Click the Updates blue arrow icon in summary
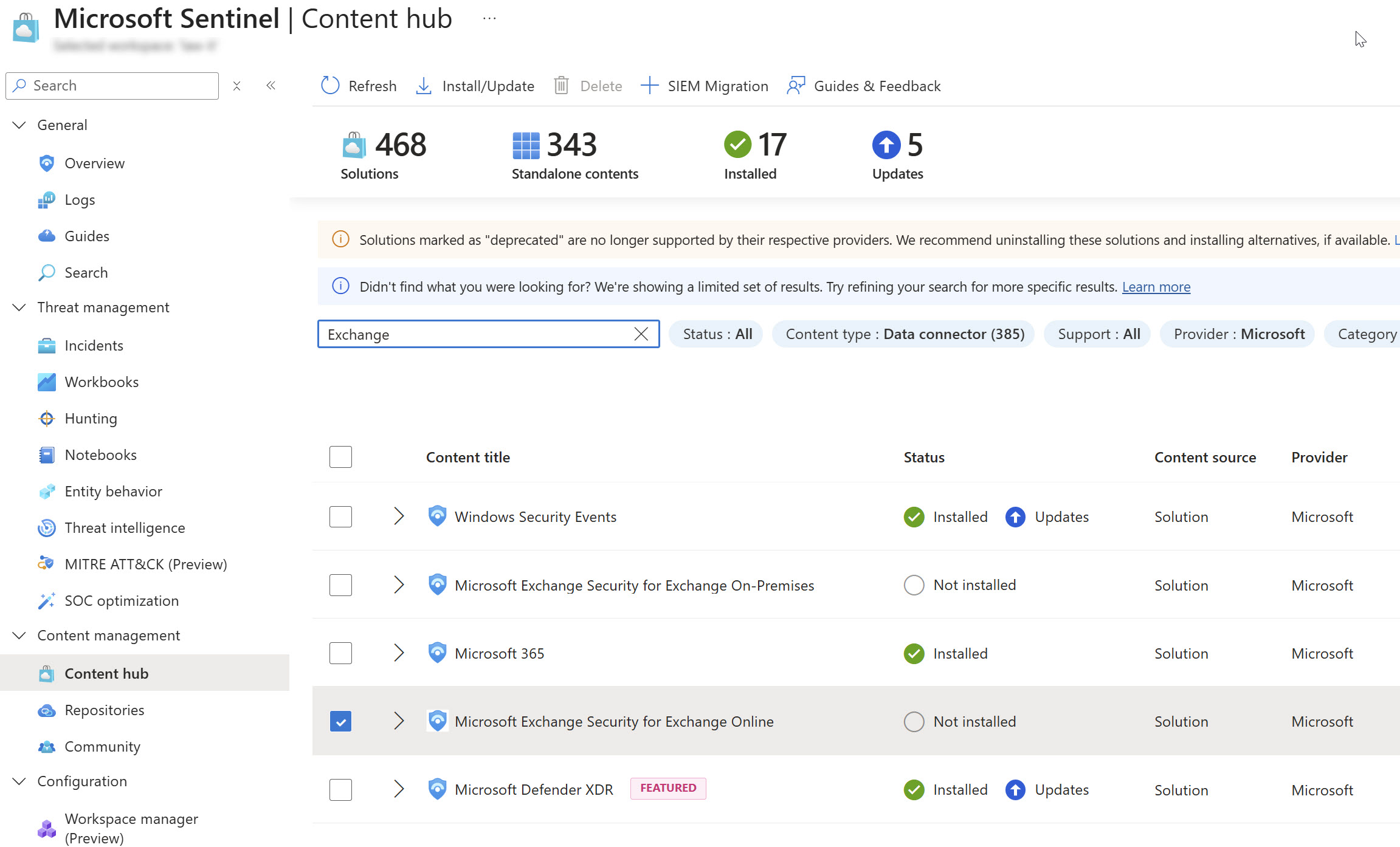The image size is (1400, 847). click(x=886, y=145)
